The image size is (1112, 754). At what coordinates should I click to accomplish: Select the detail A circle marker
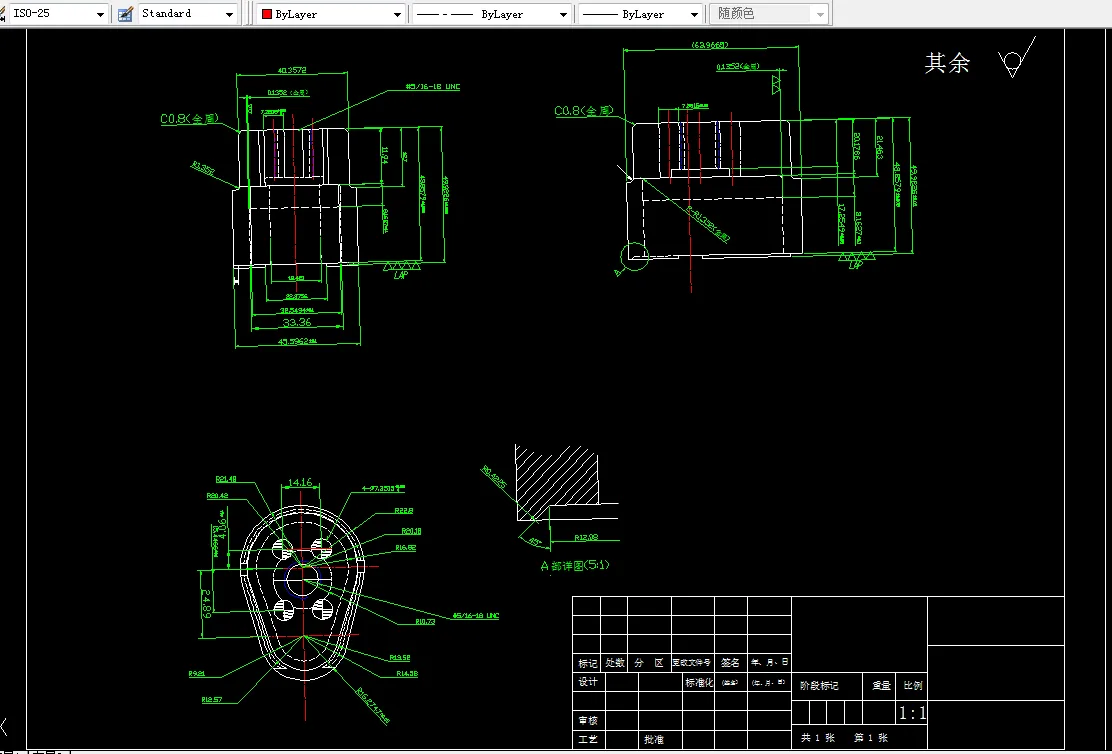coord(635,256)
